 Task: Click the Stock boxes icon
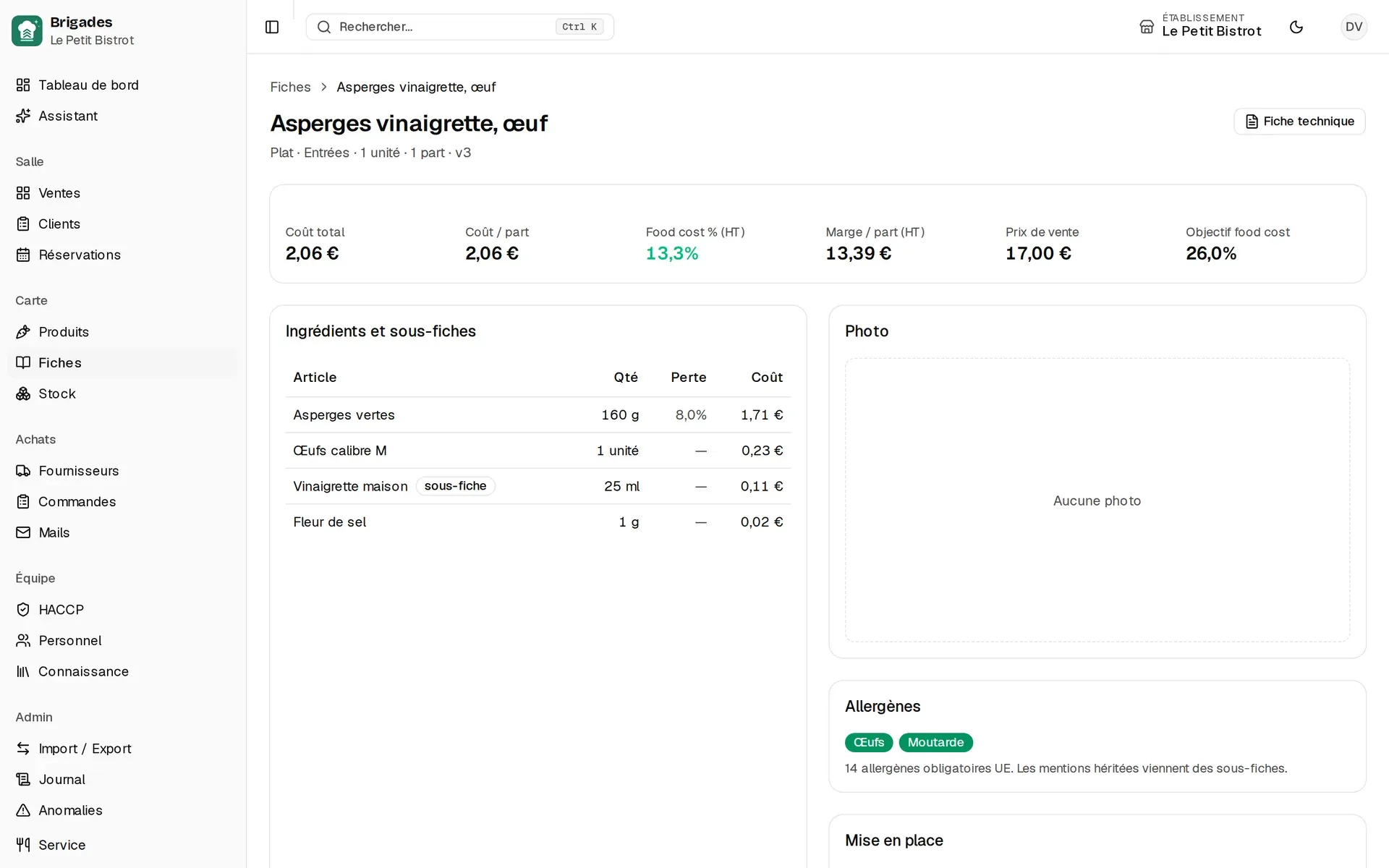(23, 393)
